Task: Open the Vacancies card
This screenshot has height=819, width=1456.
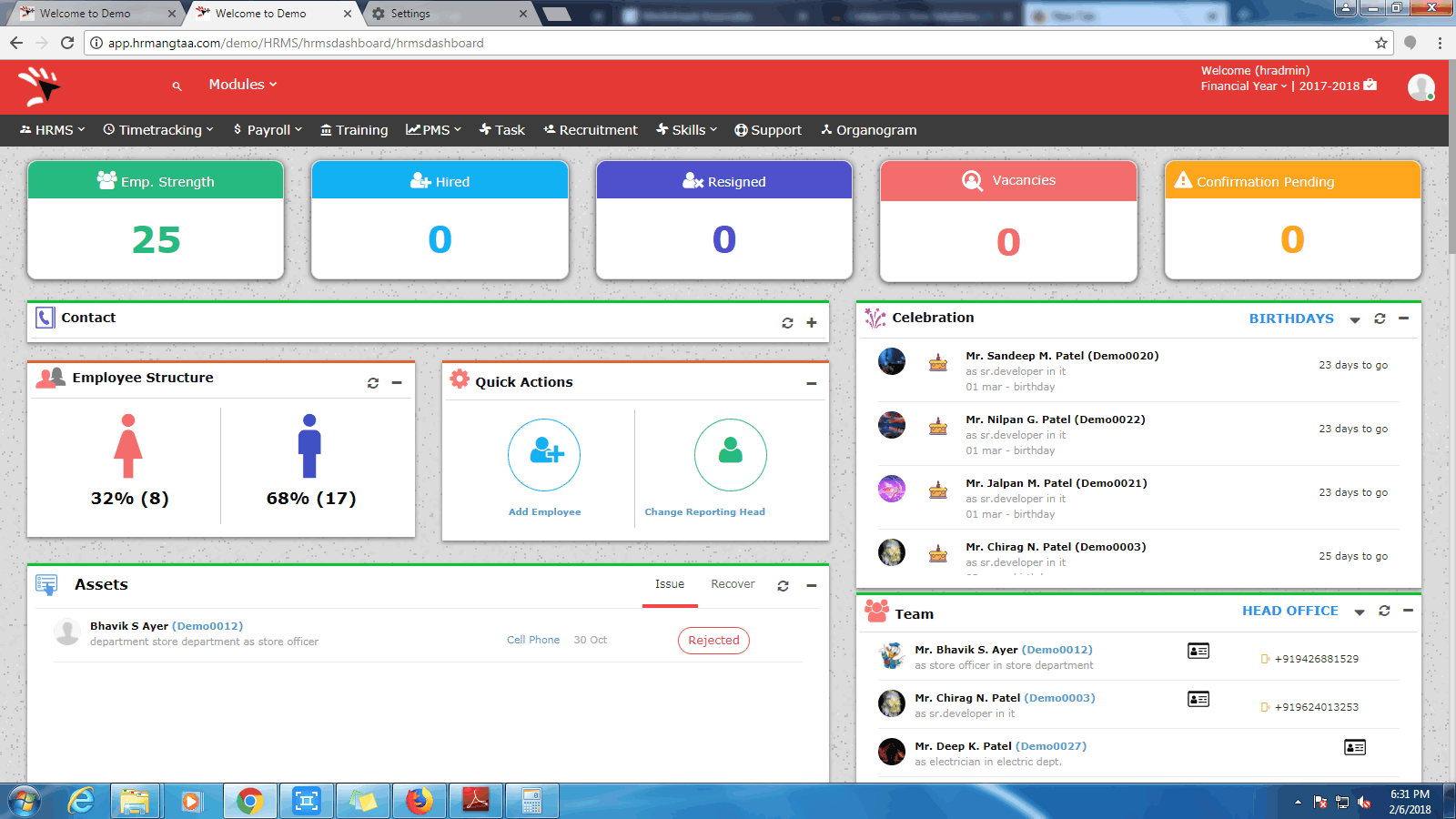Action: (1008, 221)
